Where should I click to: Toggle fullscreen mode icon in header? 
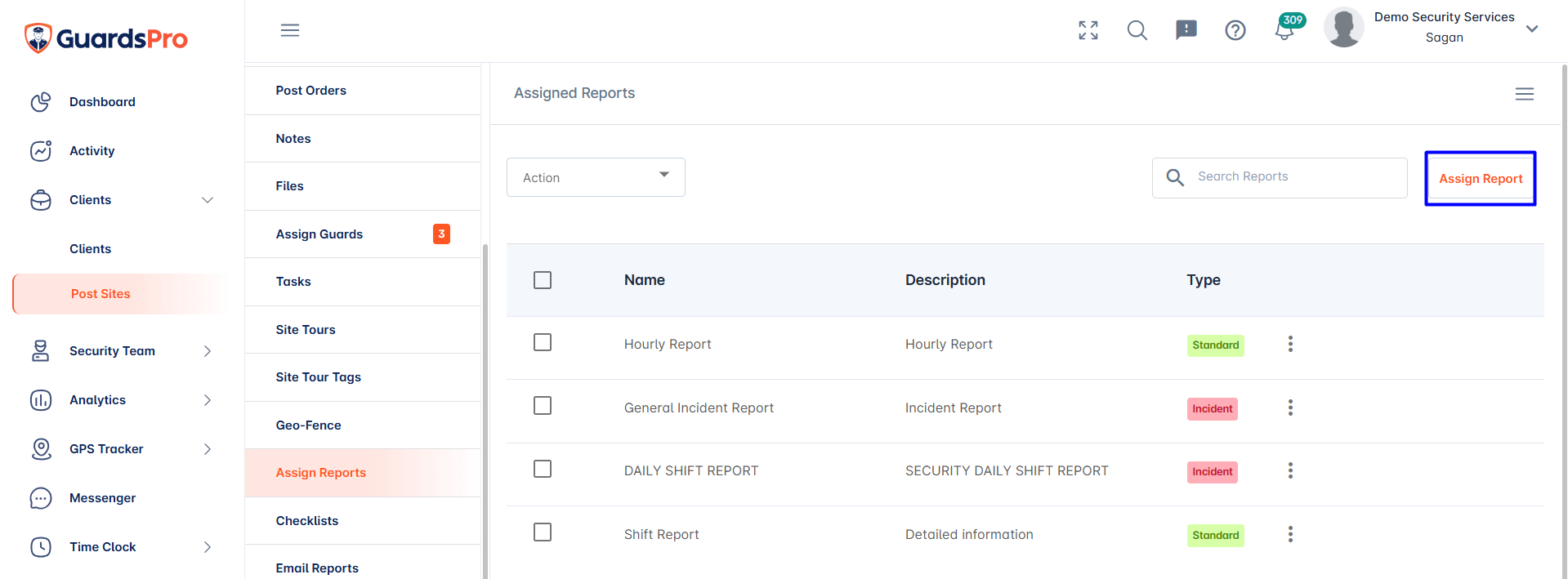(x=1088, y=30)
